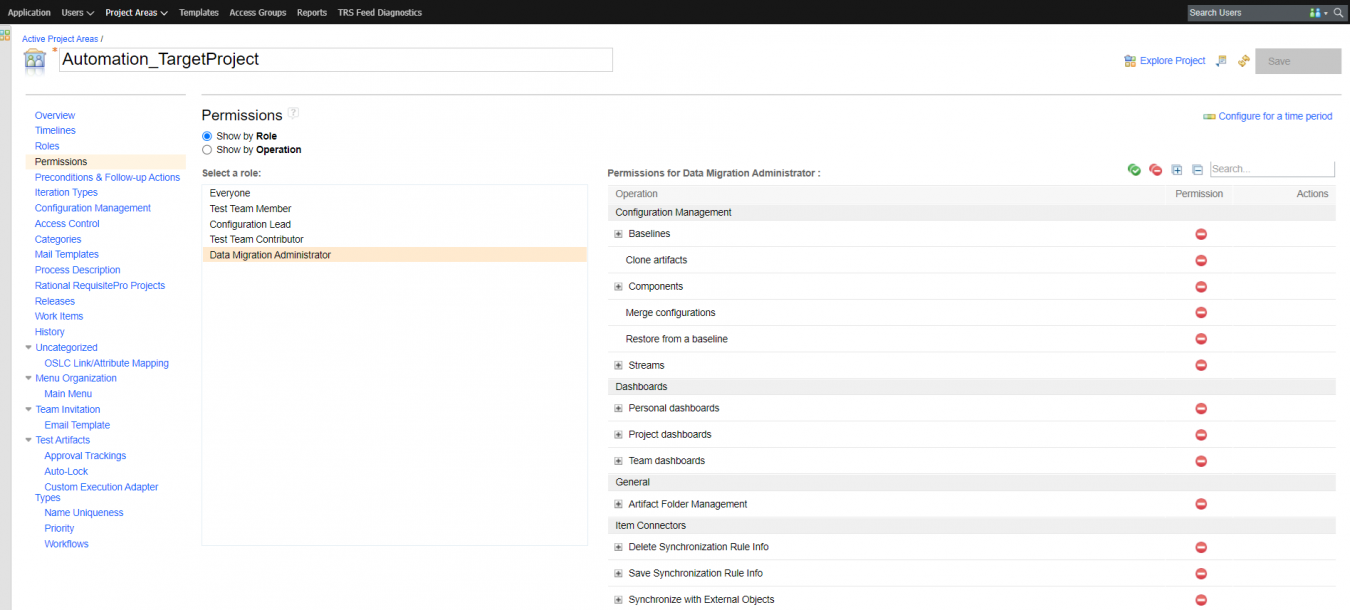Click the red revoke-all permissions icon
The image size is (1350, 610).
[1155, 170]
